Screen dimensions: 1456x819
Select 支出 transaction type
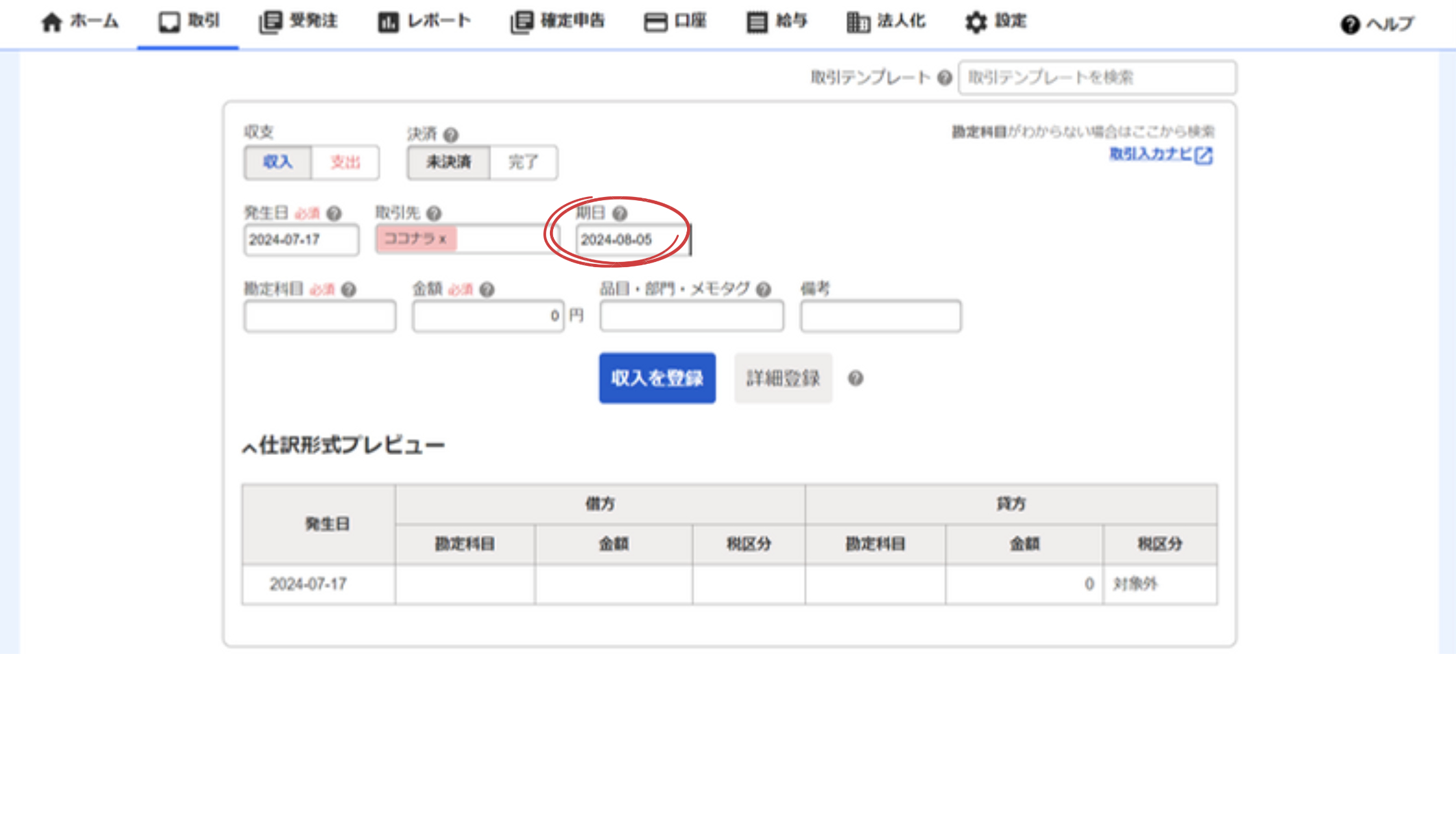point(344,162)
